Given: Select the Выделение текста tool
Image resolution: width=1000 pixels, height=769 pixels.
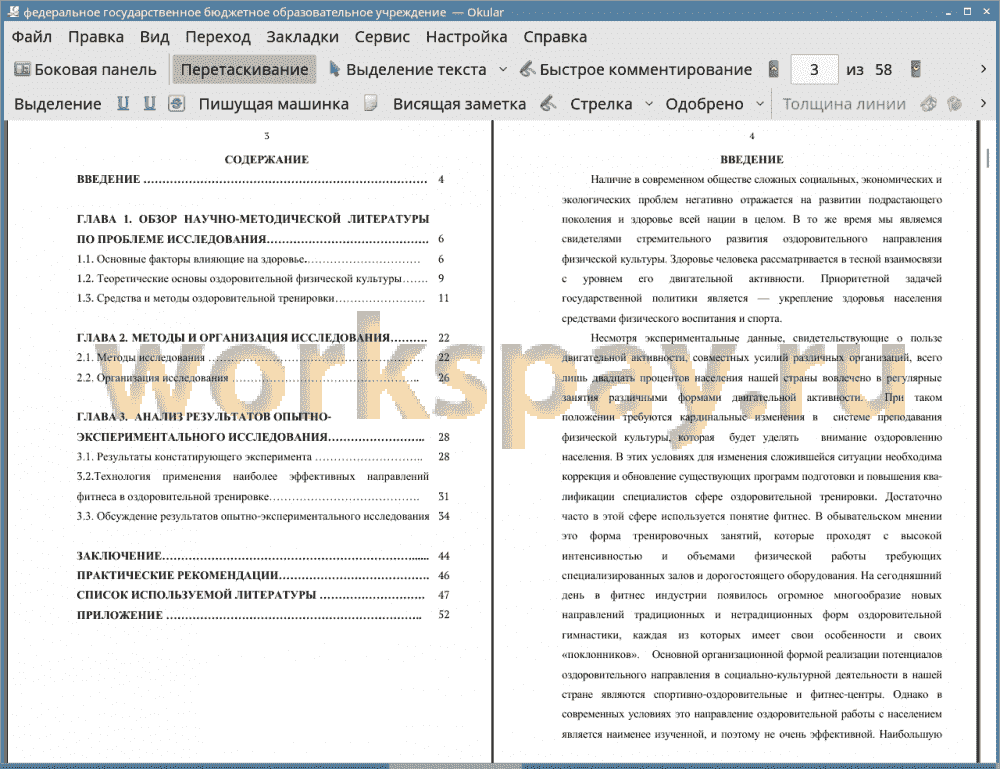Looking at the screenshot, I should [407, 70].
